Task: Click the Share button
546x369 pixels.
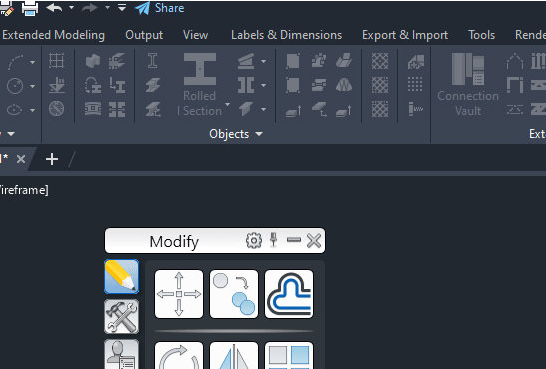Action: tap(160, 8)
